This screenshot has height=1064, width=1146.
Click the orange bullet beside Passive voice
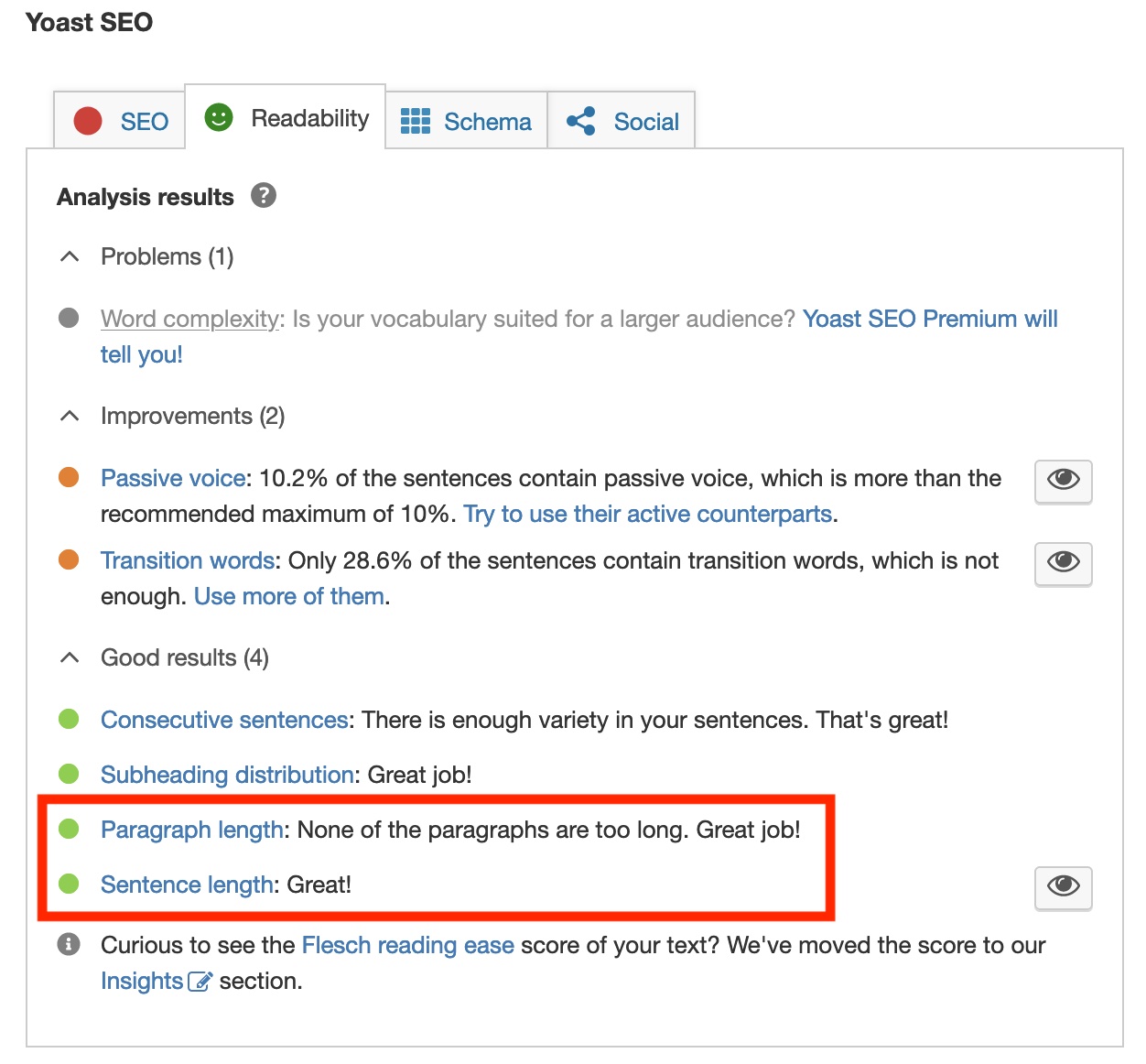69,477
